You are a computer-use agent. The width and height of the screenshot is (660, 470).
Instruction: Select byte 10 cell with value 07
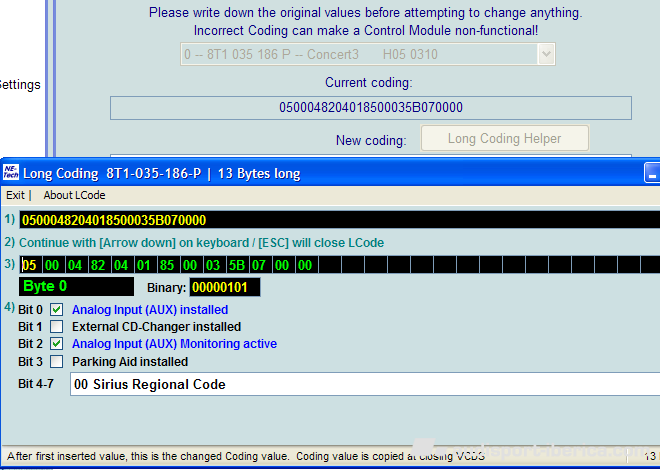coord(259,265)
